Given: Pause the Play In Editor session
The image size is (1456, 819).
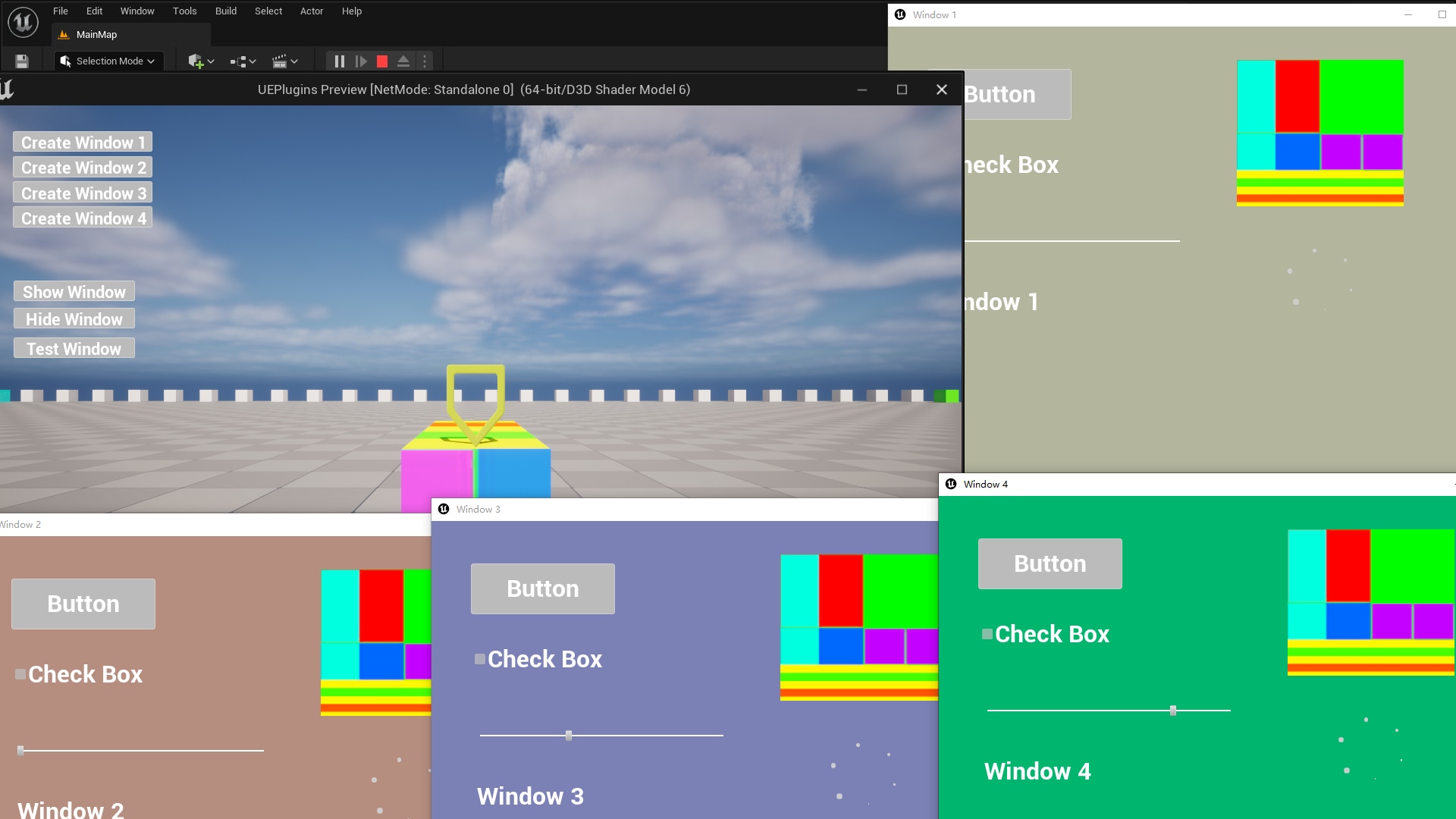Looking at the screenshot, I should pyautogui.click(x=339, y=61).
